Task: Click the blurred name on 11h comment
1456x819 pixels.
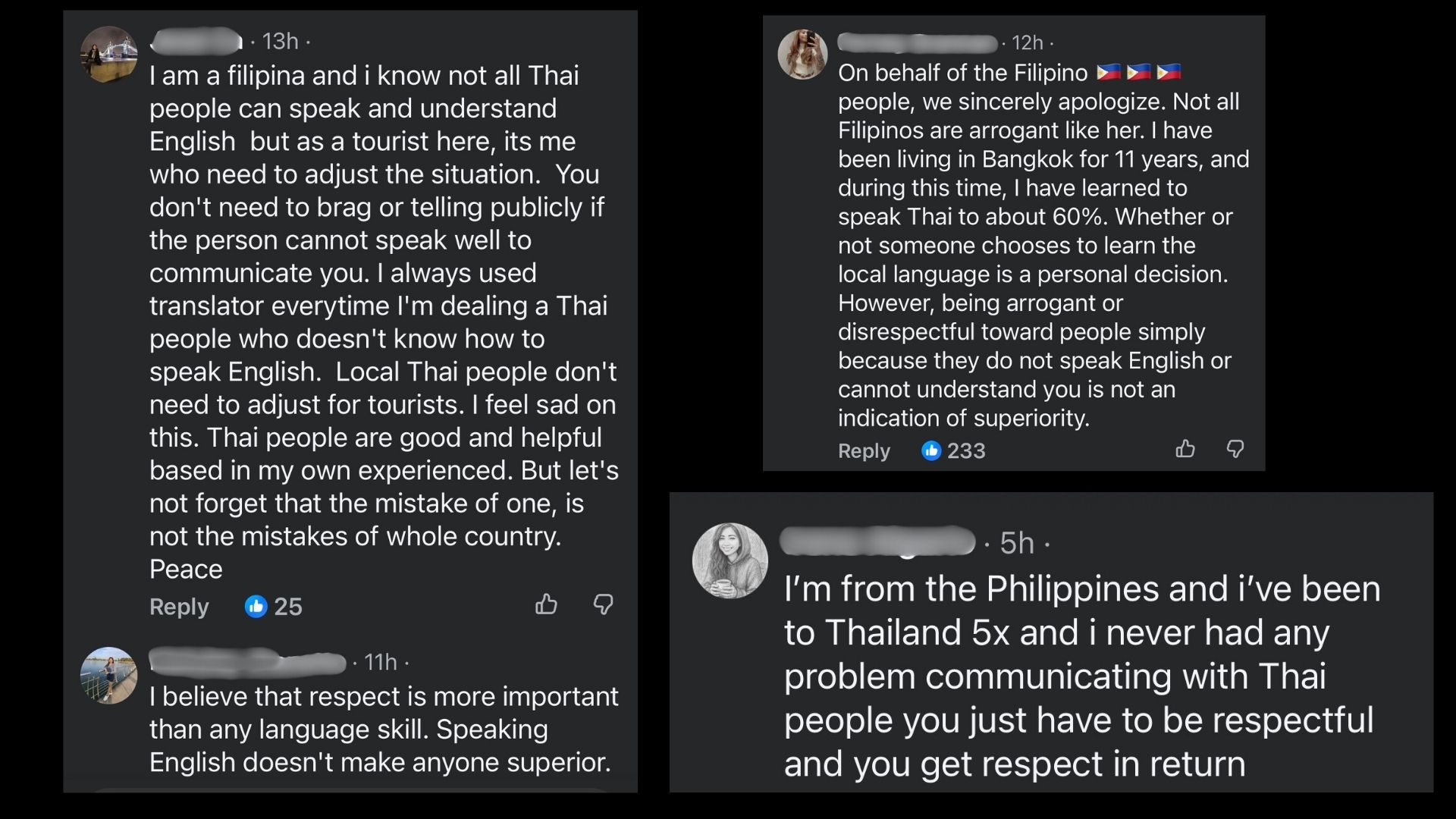Action: click(247, 663)
